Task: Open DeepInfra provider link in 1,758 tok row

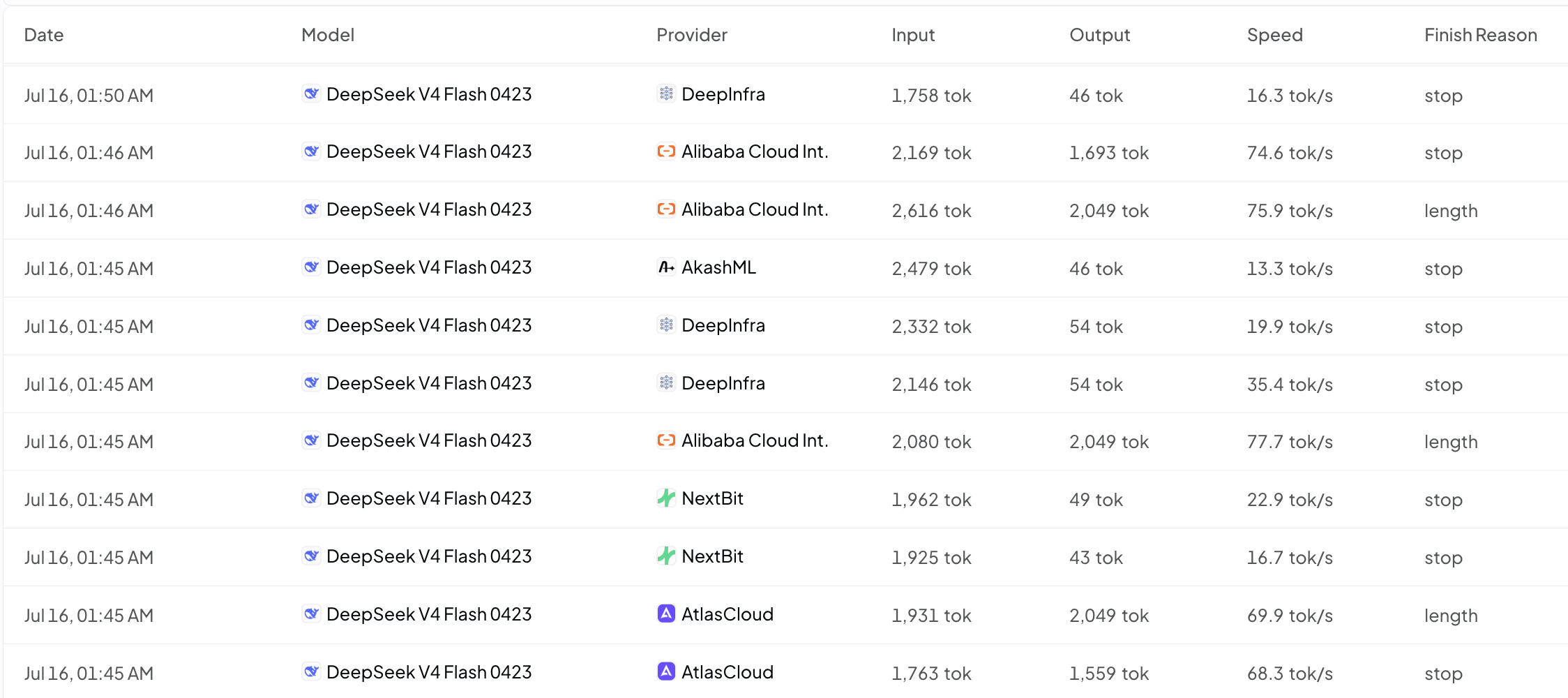Action: point(723,94)
